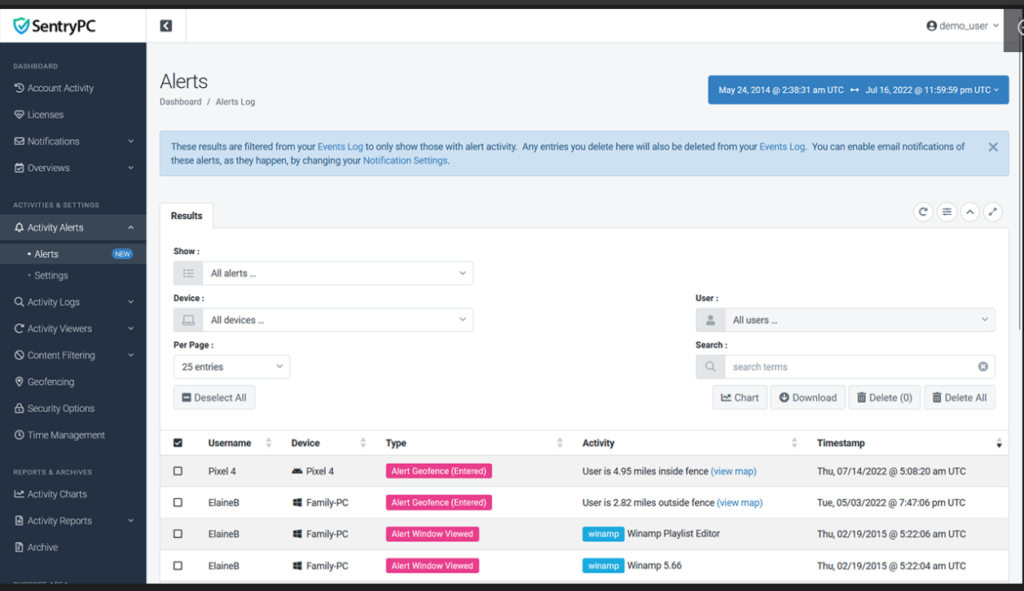Sort the table by Username column

point(239,443)
